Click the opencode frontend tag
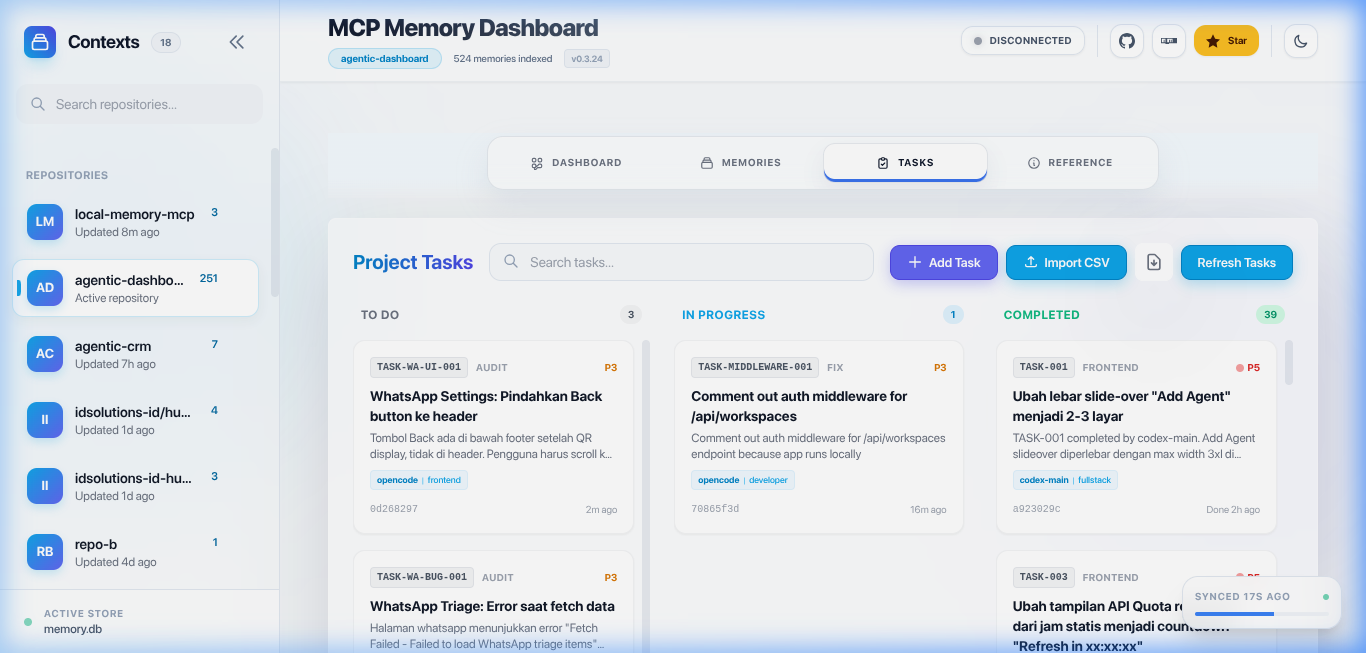 [419, 480]
